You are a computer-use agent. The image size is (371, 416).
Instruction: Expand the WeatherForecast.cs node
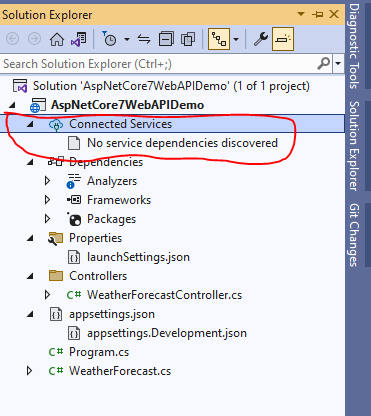coord(29,371)
